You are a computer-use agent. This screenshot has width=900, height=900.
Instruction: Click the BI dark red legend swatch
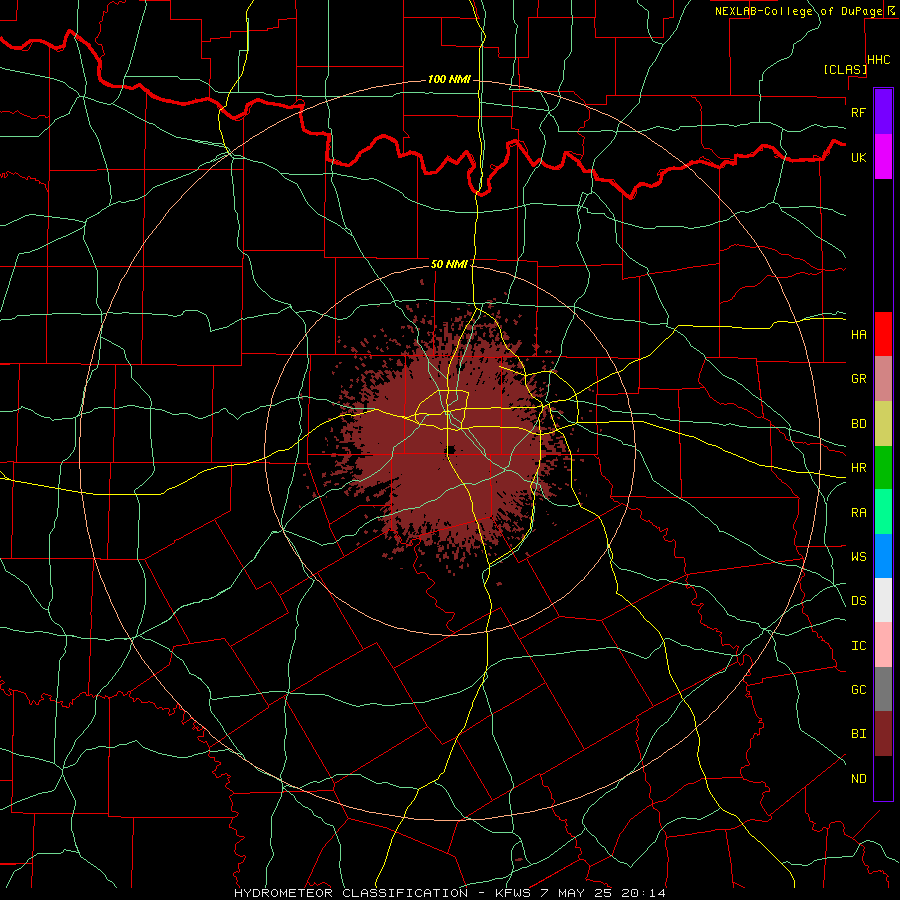pyautogui.click(x=883, y=734)
